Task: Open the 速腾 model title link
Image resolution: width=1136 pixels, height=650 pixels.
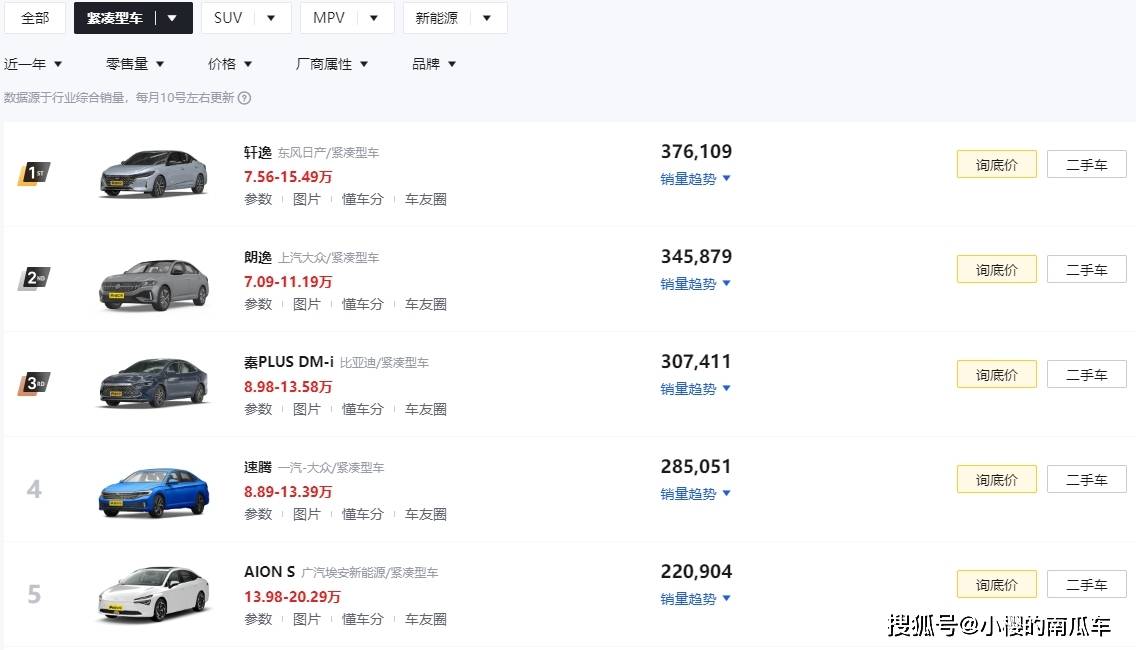Action: tap(258, 467)
